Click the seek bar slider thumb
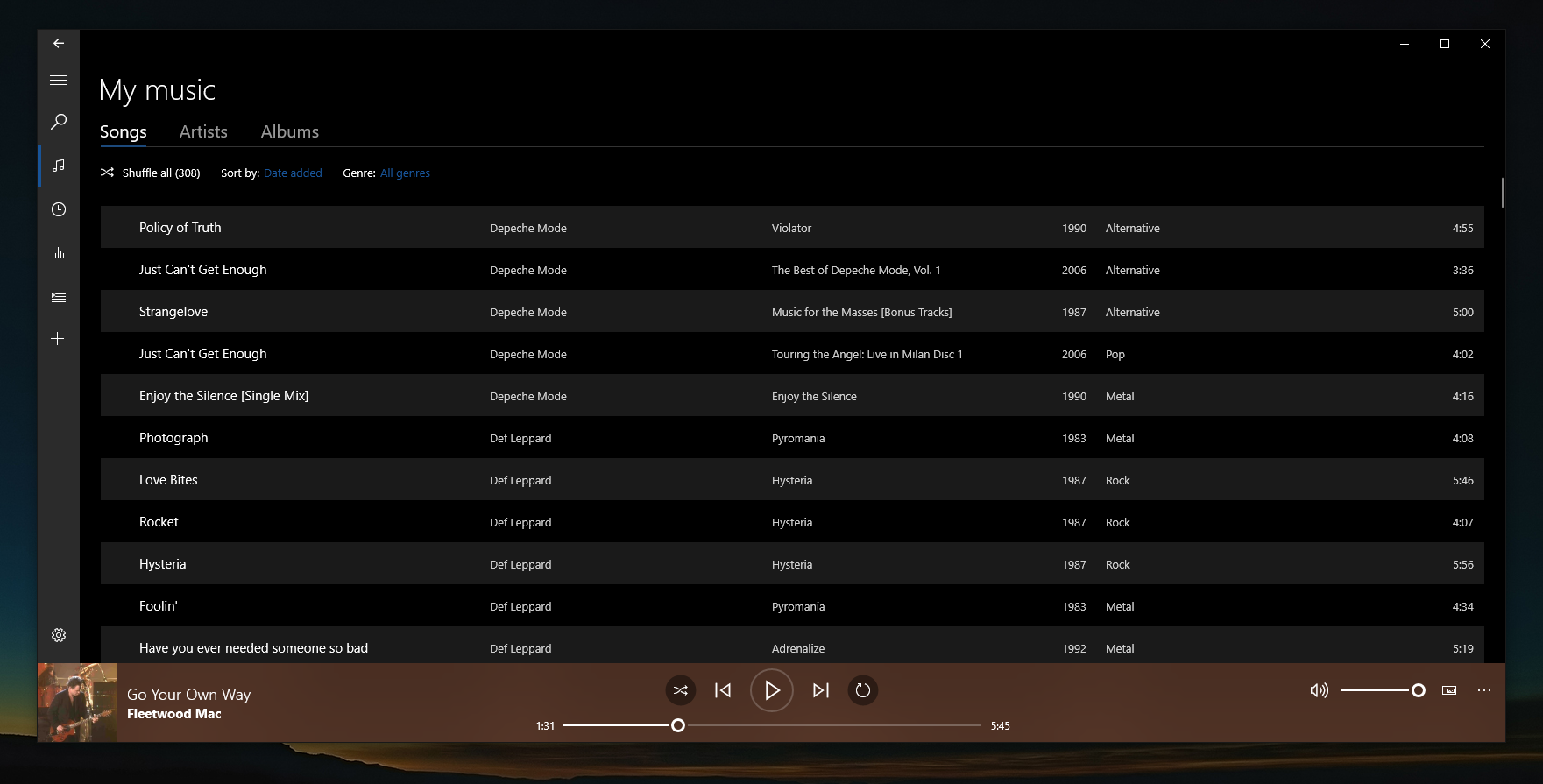Image resolution: width=1543 pixels, height=784 pixels. click(678, 725)
